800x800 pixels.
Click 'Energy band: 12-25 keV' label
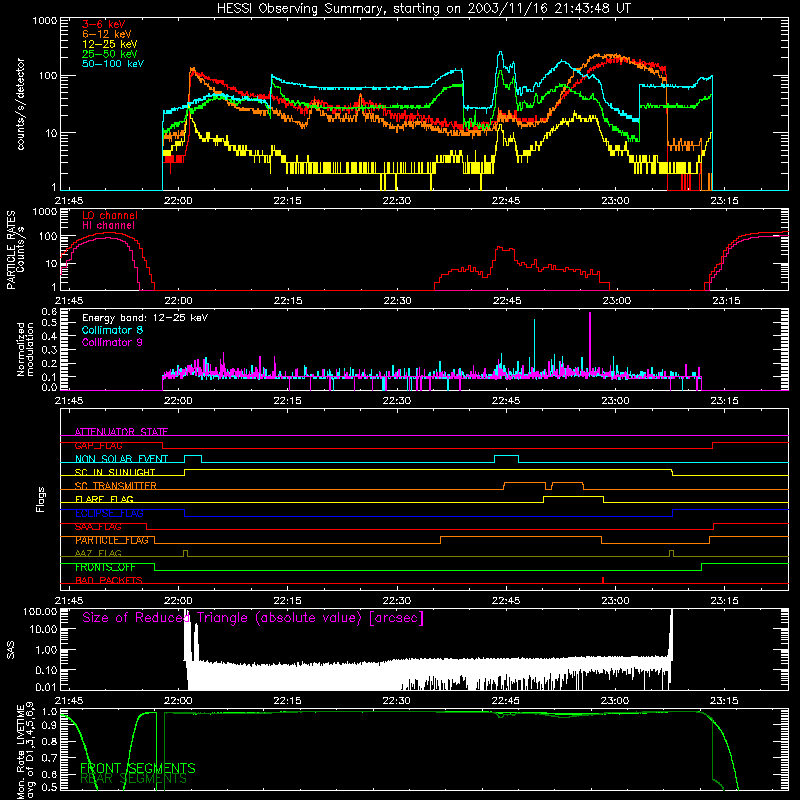145,318
